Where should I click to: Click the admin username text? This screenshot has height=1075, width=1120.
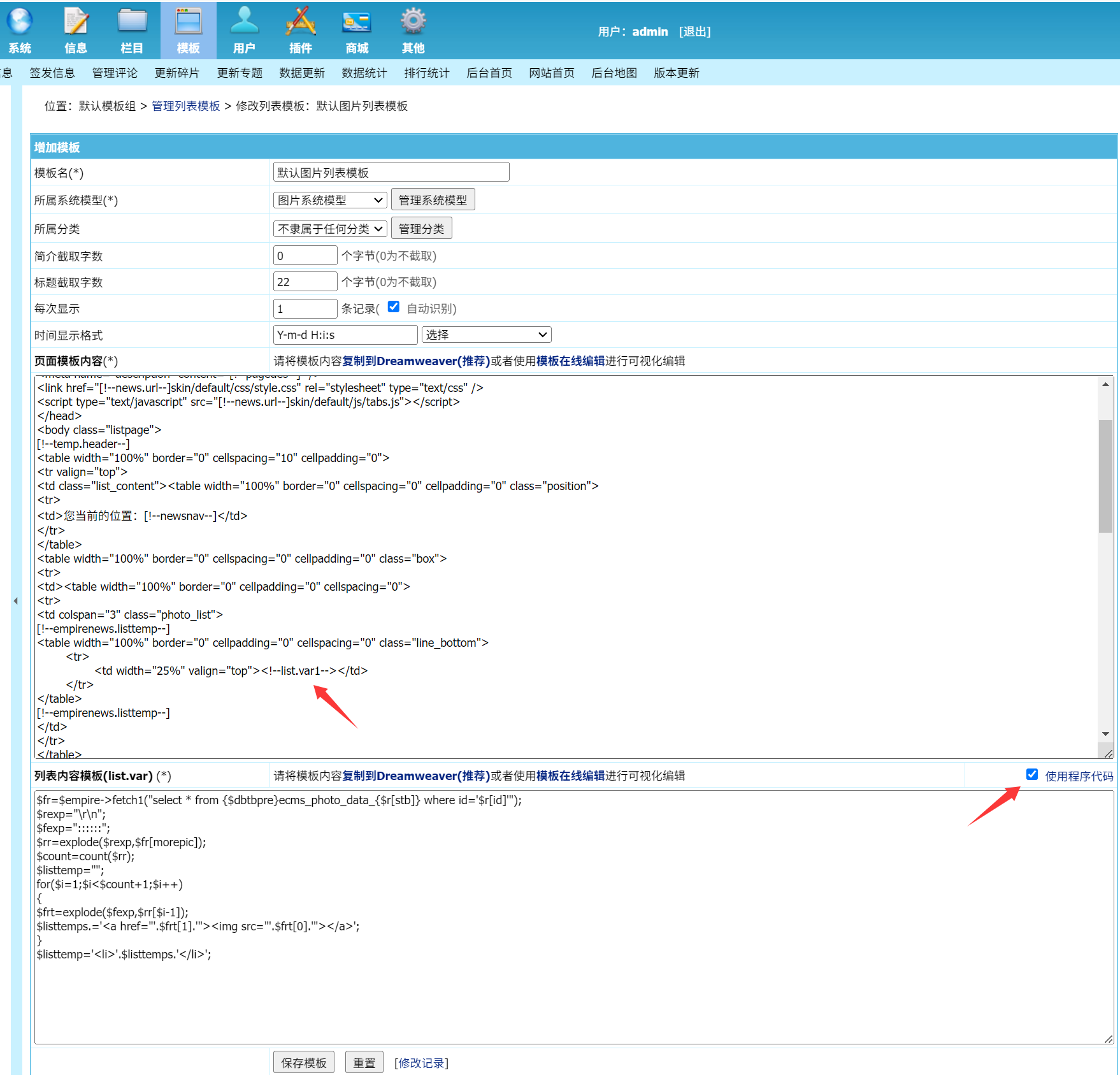pyautogui.click(x=650, y=32)
